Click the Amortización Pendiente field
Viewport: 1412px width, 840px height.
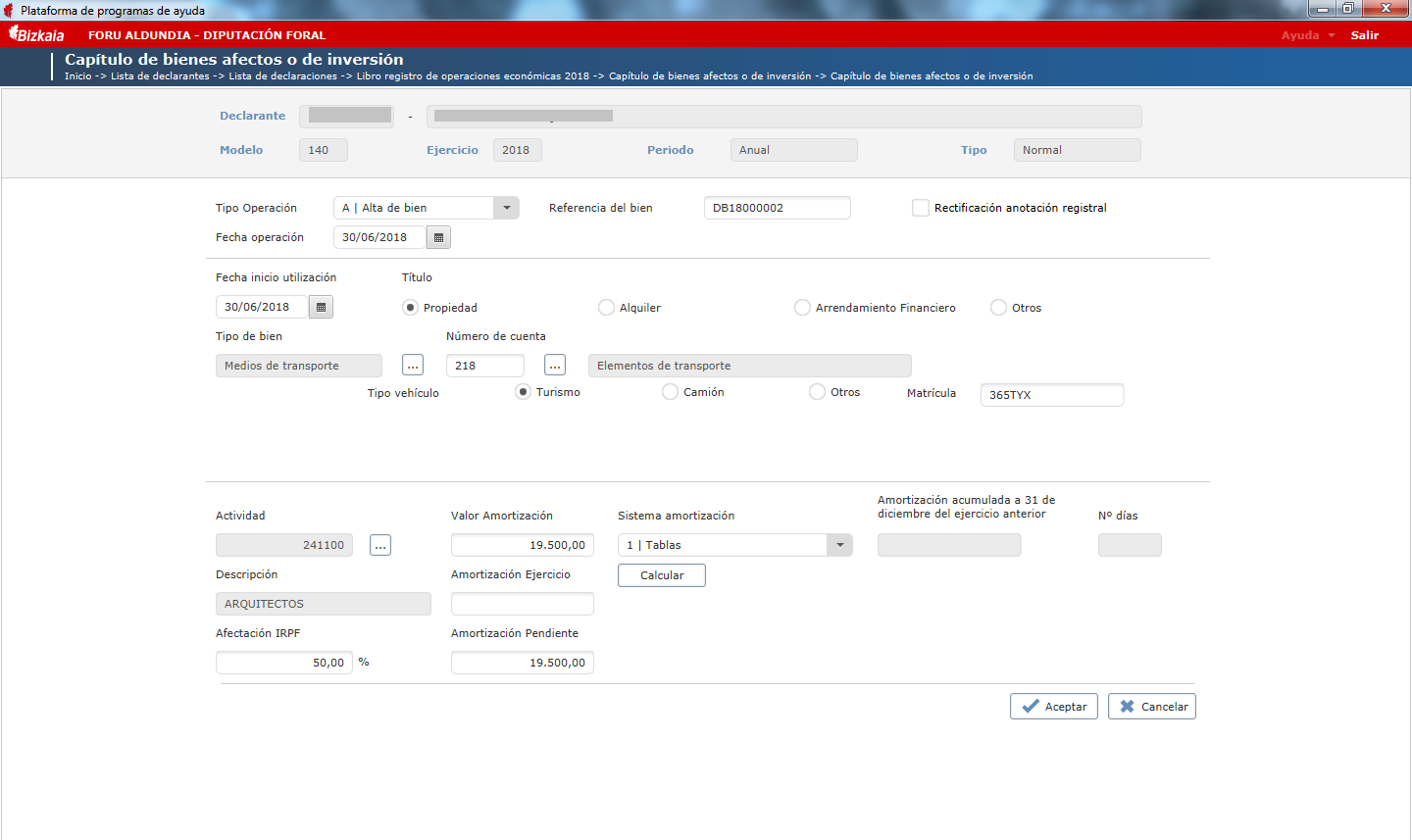[523, 663]
